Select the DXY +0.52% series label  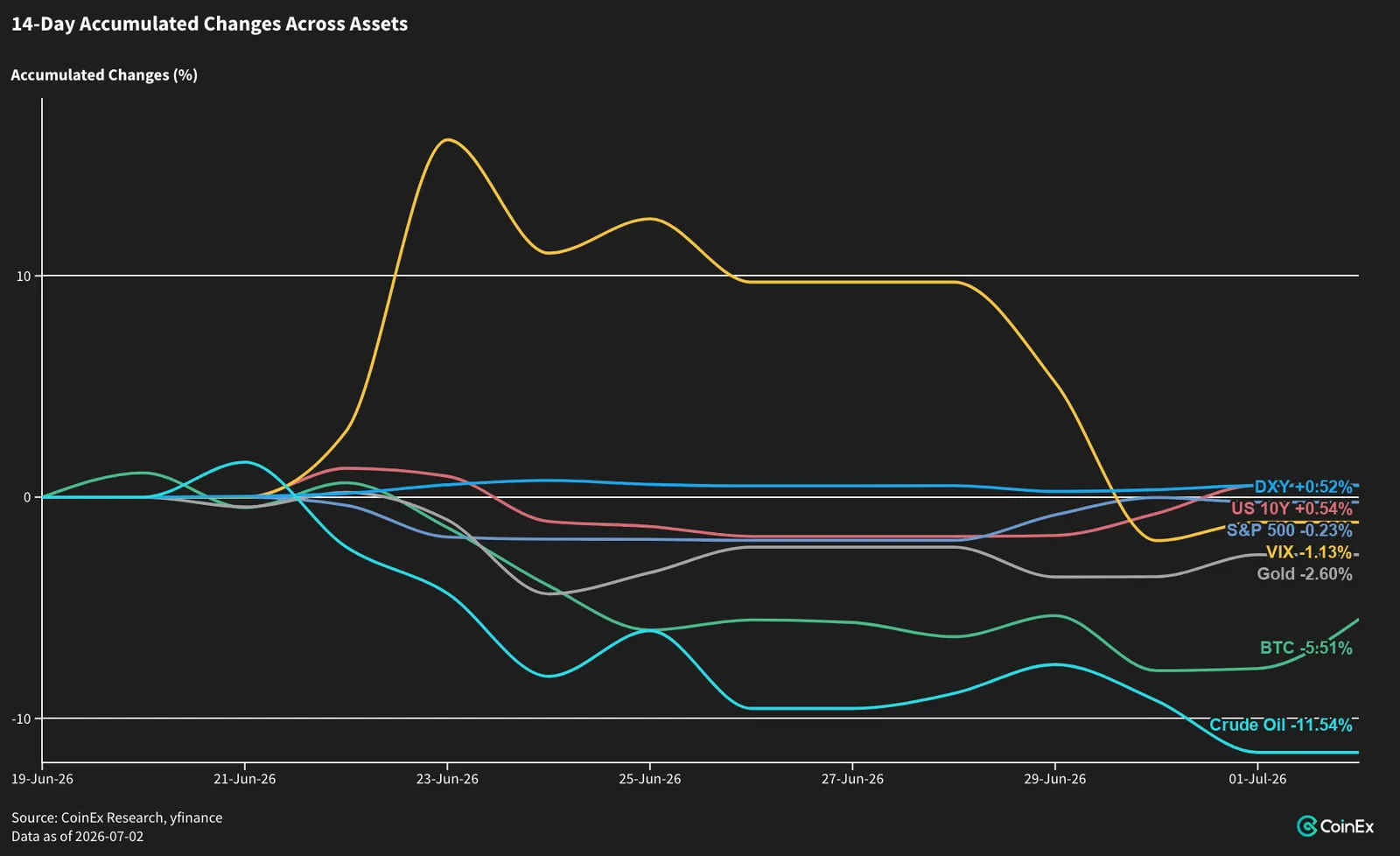pos(1304,487)
